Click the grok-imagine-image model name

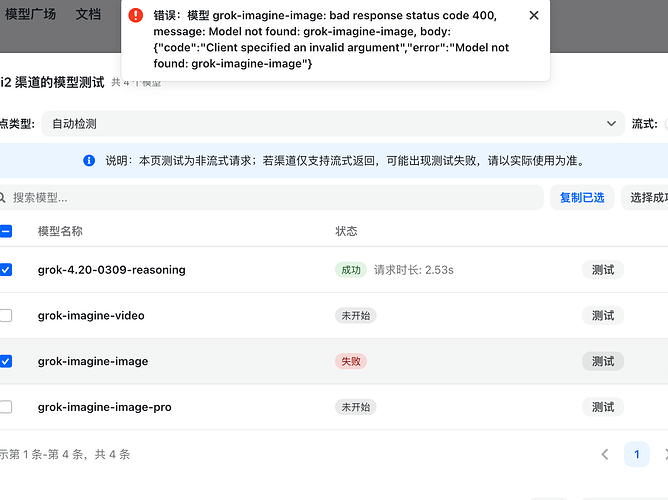[x=93, y=361]
